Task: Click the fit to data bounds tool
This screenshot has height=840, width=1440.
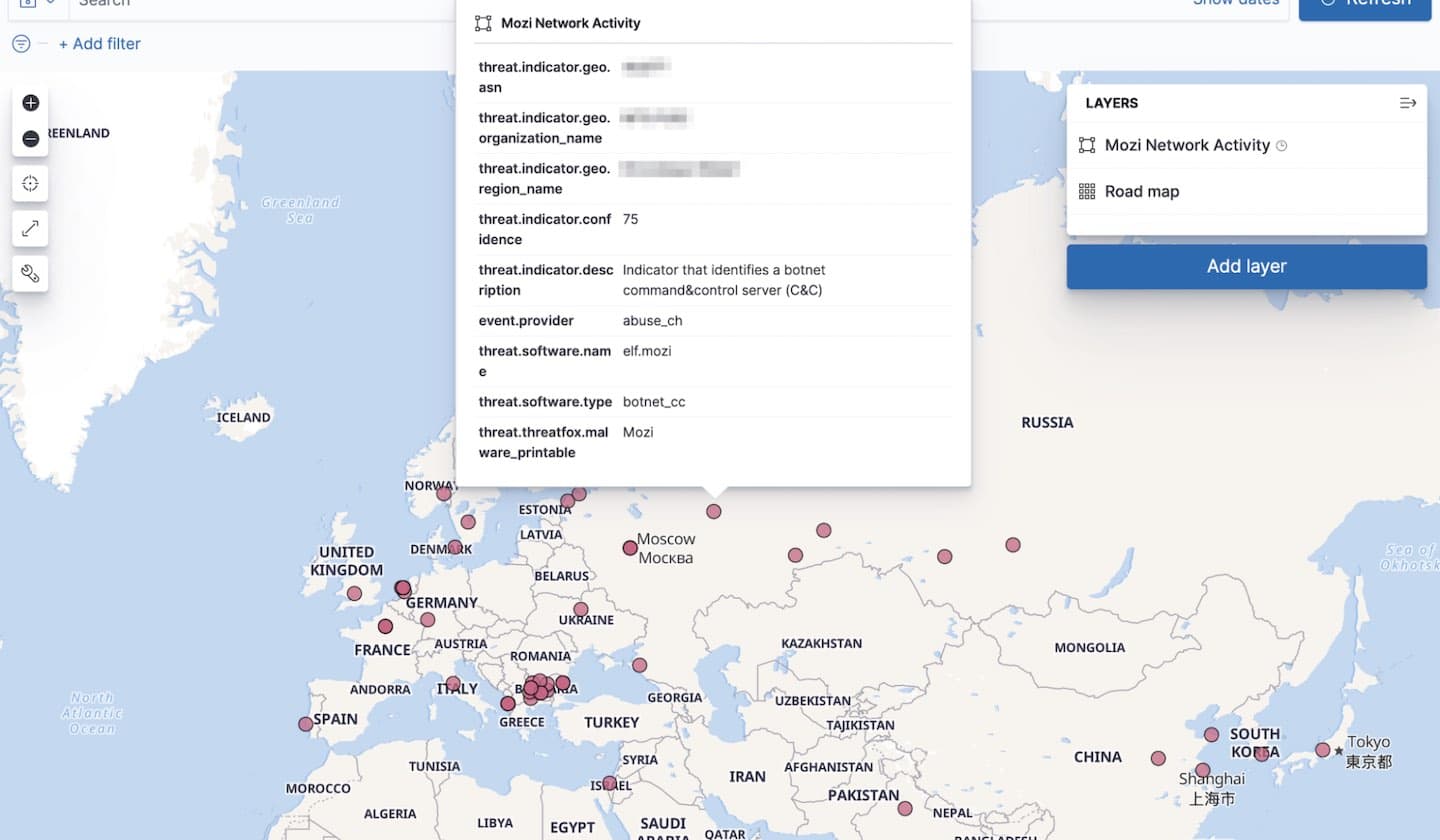Action: click(30, 228)
